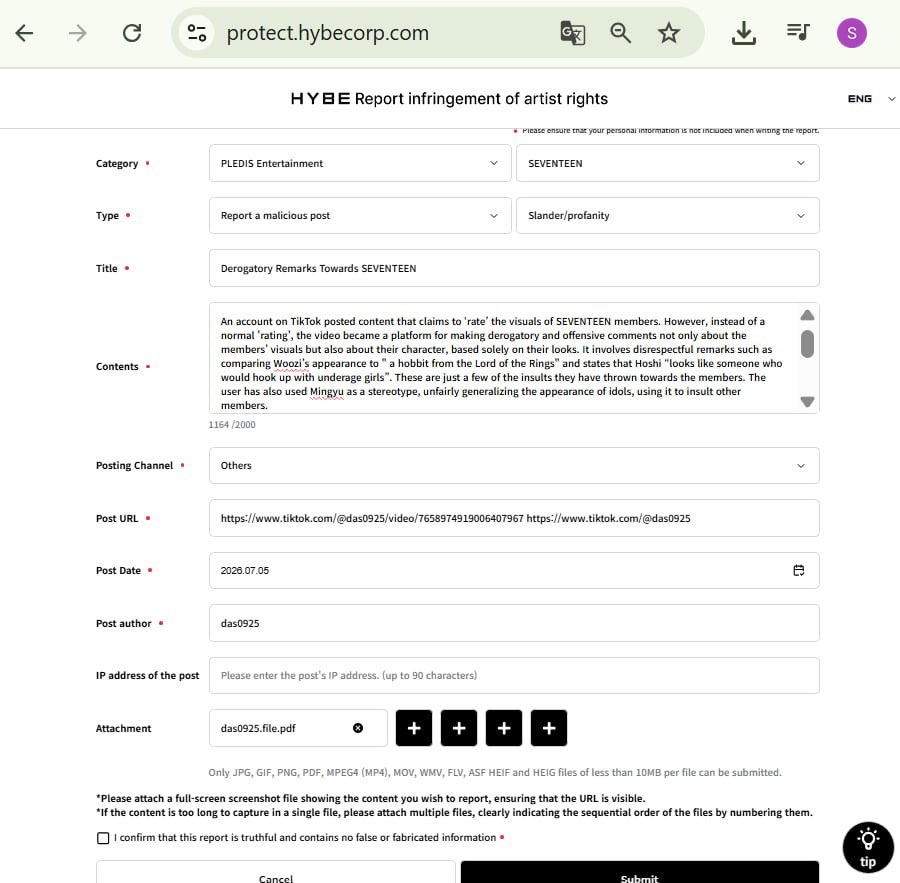
Task: Click the das0925.file.pdf attachment name
Action: [258, 728]
